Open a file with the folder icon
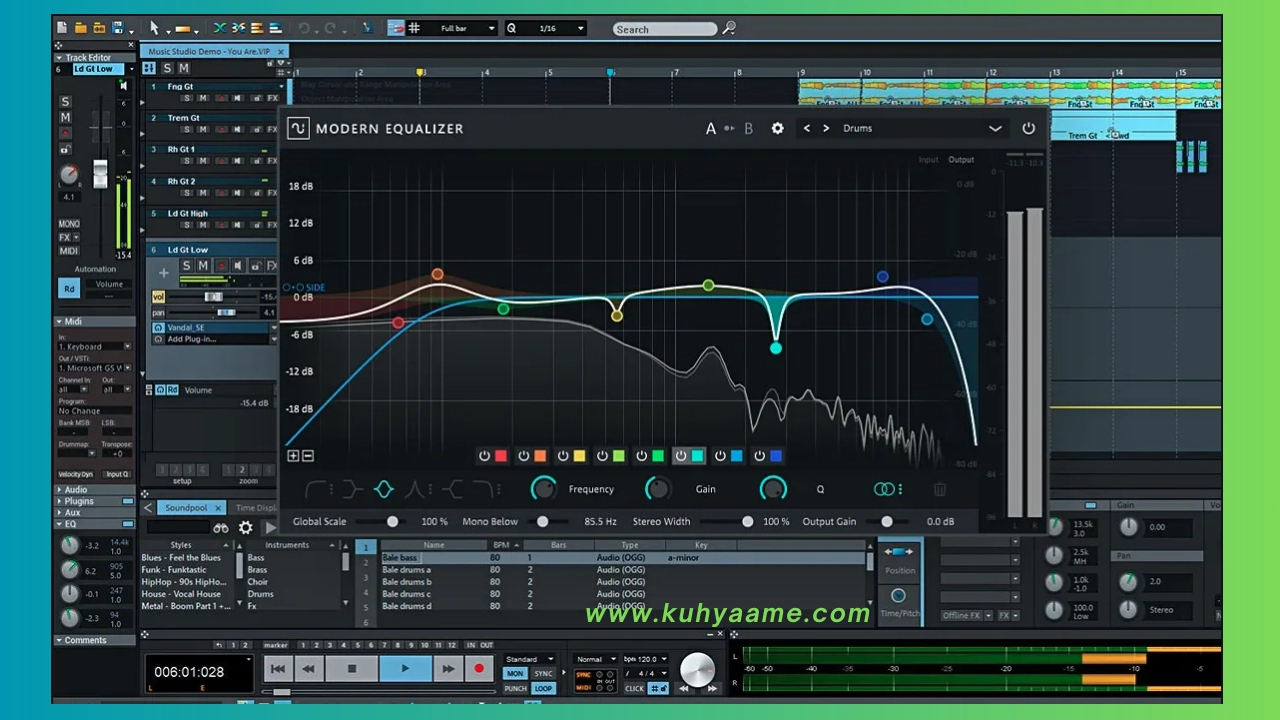This screenshot has width=1280, height=720. [82, 28]
